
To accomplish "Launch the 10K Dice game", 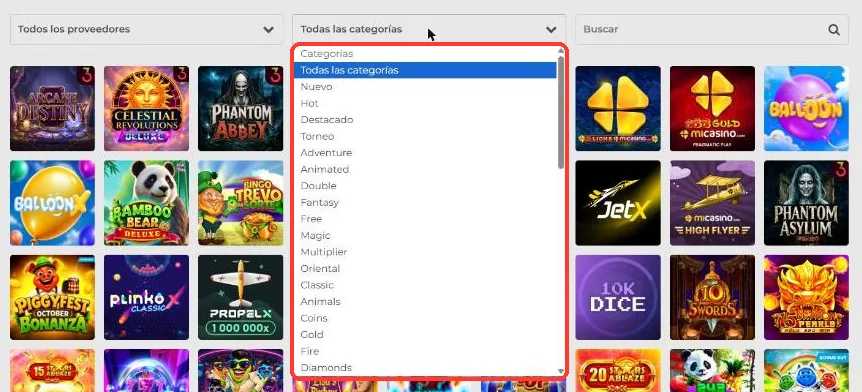I will point(618,297).
